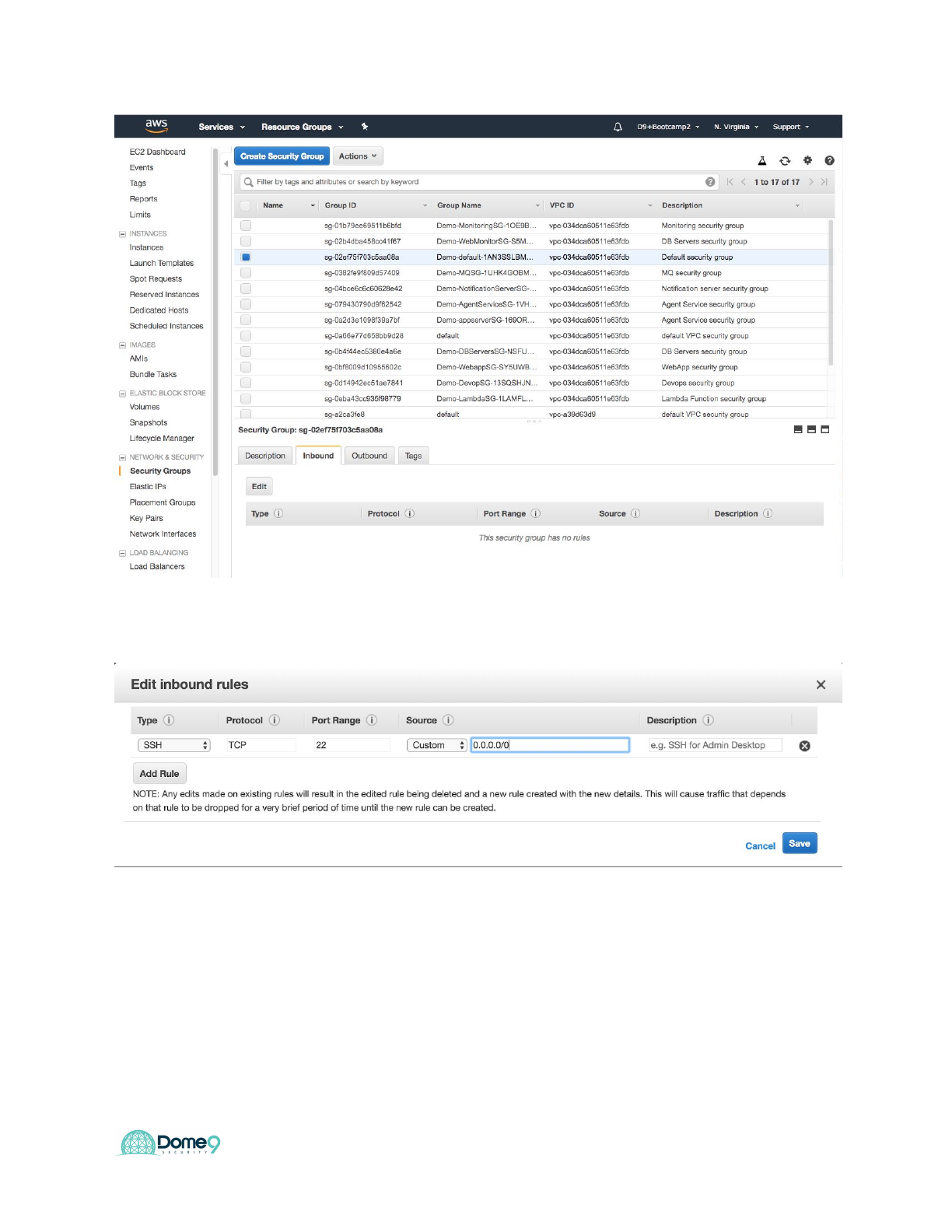Screen dimensions: 952x1232
Task: Switch to the Inbound tab
Action: tap(318, 456)
